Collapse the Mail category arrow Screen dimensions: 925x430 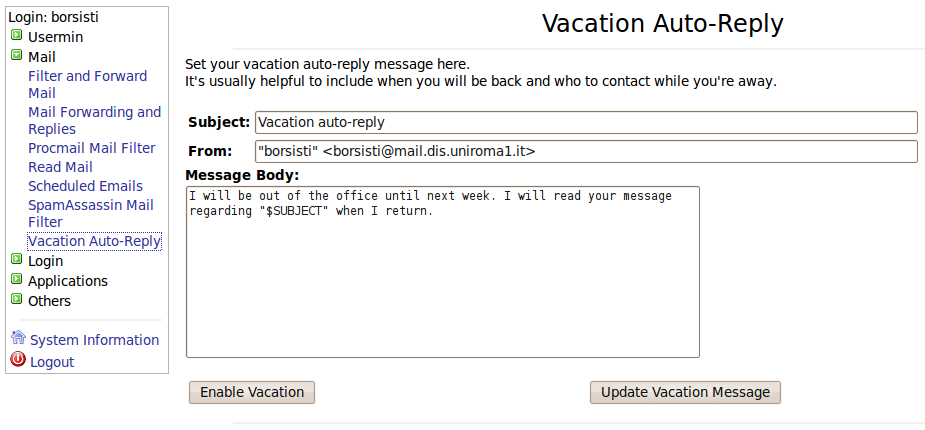(x=16, y=56)
